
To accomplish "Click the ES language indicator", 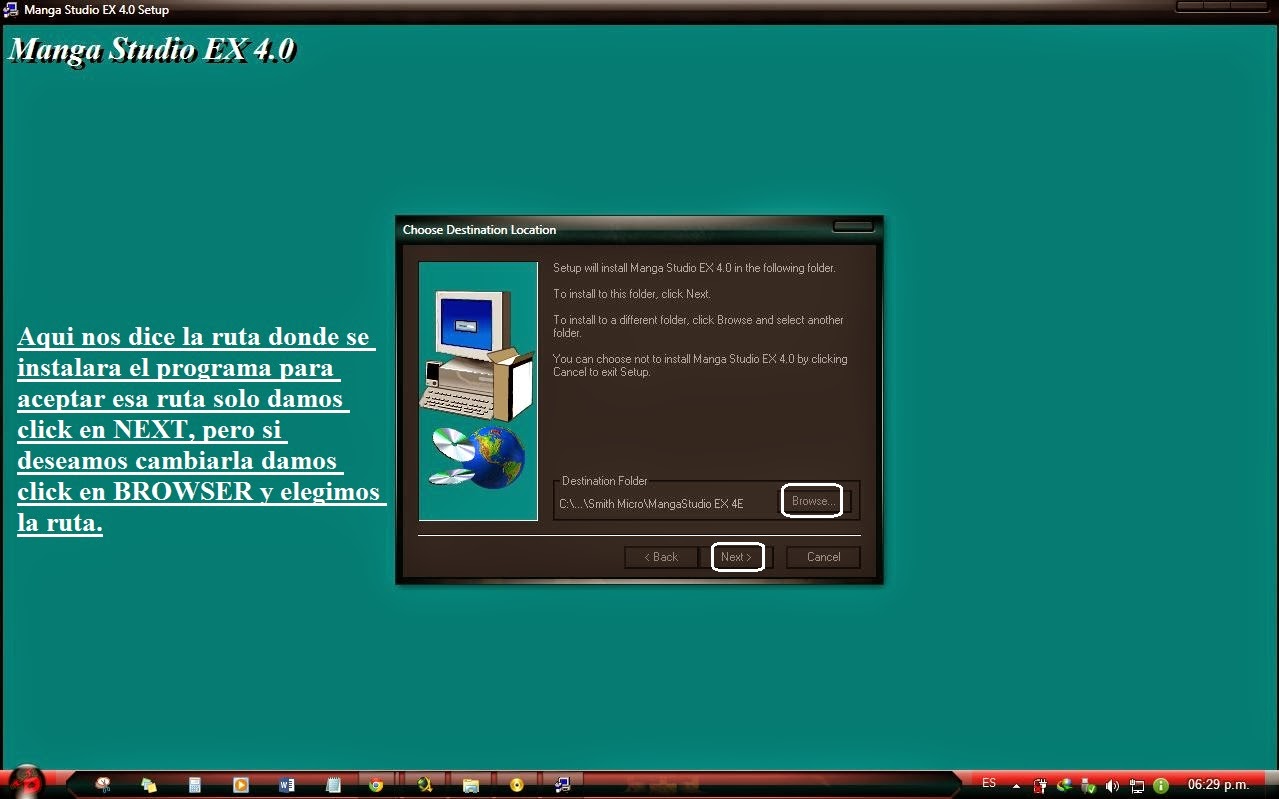I will click(x=989, y=783).
